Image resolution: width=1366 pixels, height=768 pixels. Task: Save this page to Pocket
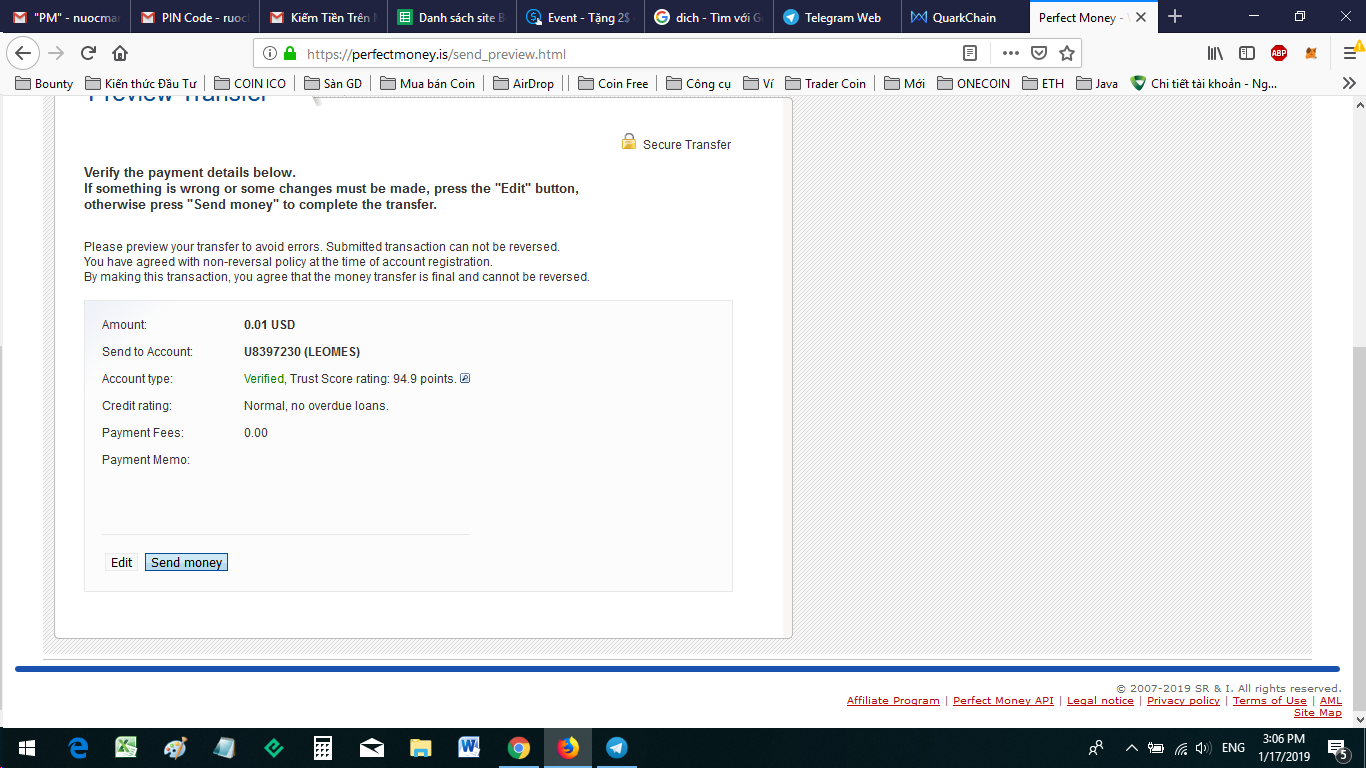point(1039,53)
